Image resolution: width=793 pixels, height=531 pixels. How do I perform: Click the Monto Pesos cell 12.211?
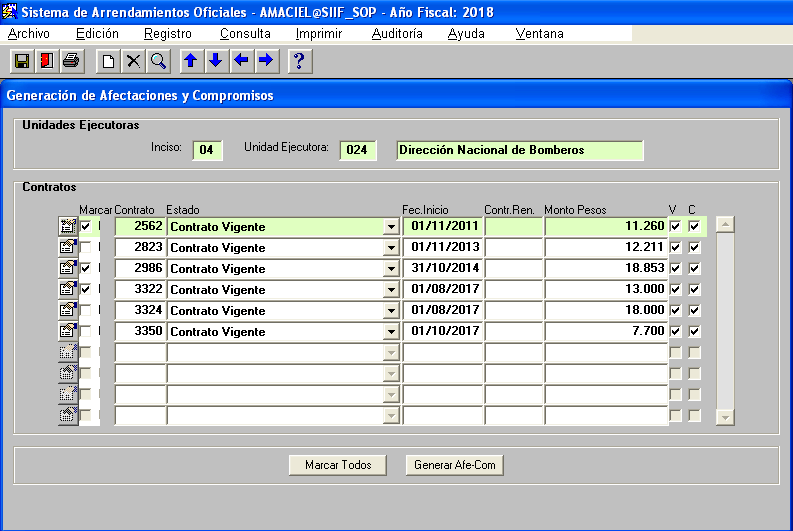pyautogui.click(x=606, y=247)
